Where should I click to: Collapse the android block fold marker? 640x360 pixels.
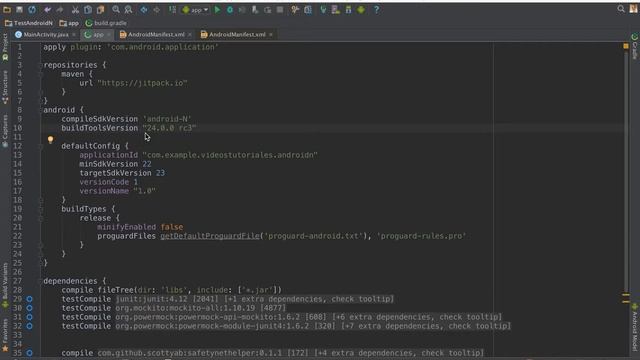tap(41, 110)
